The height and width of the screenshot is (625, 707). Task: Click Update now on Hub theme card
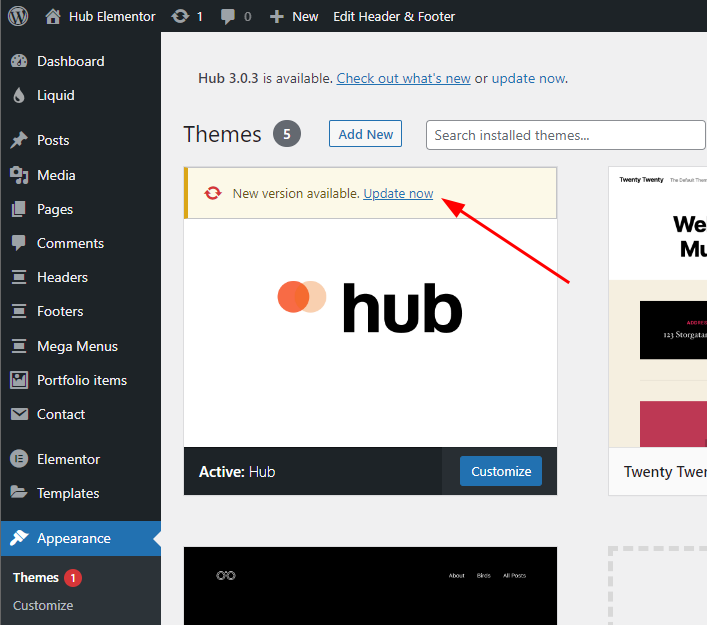(x=398, y=193)
